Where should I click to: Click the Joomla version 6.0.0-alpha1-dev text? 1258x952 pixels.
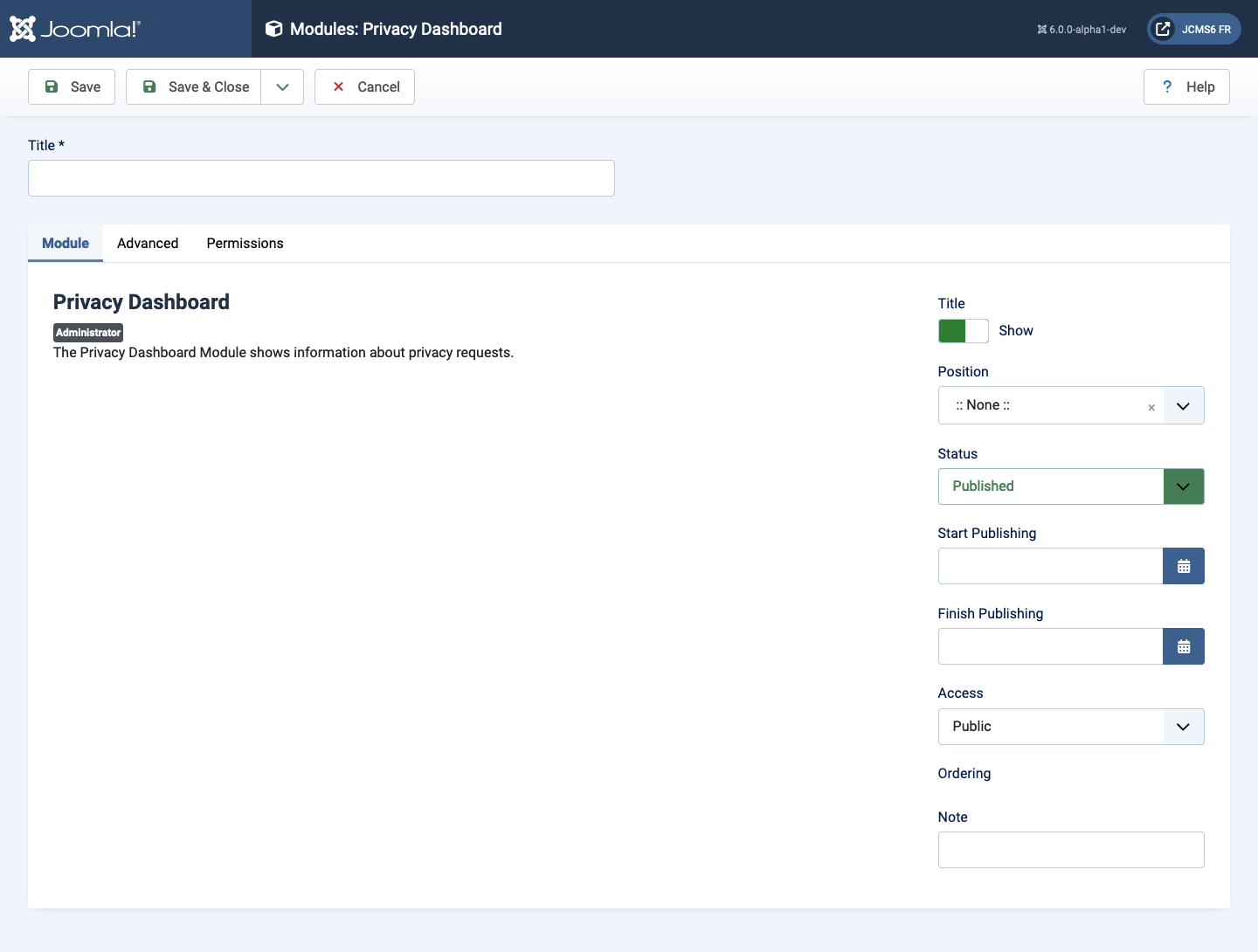point(1082,30)
